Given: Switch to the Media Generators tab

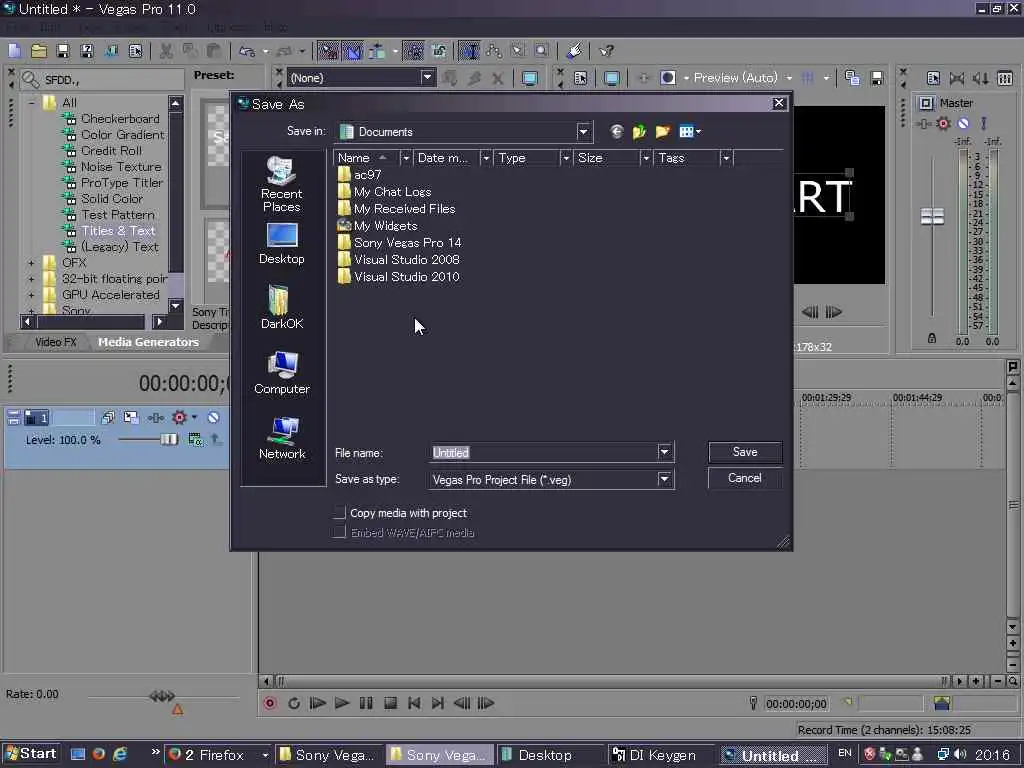Looking at the screenshot, I should click(148, 342).
